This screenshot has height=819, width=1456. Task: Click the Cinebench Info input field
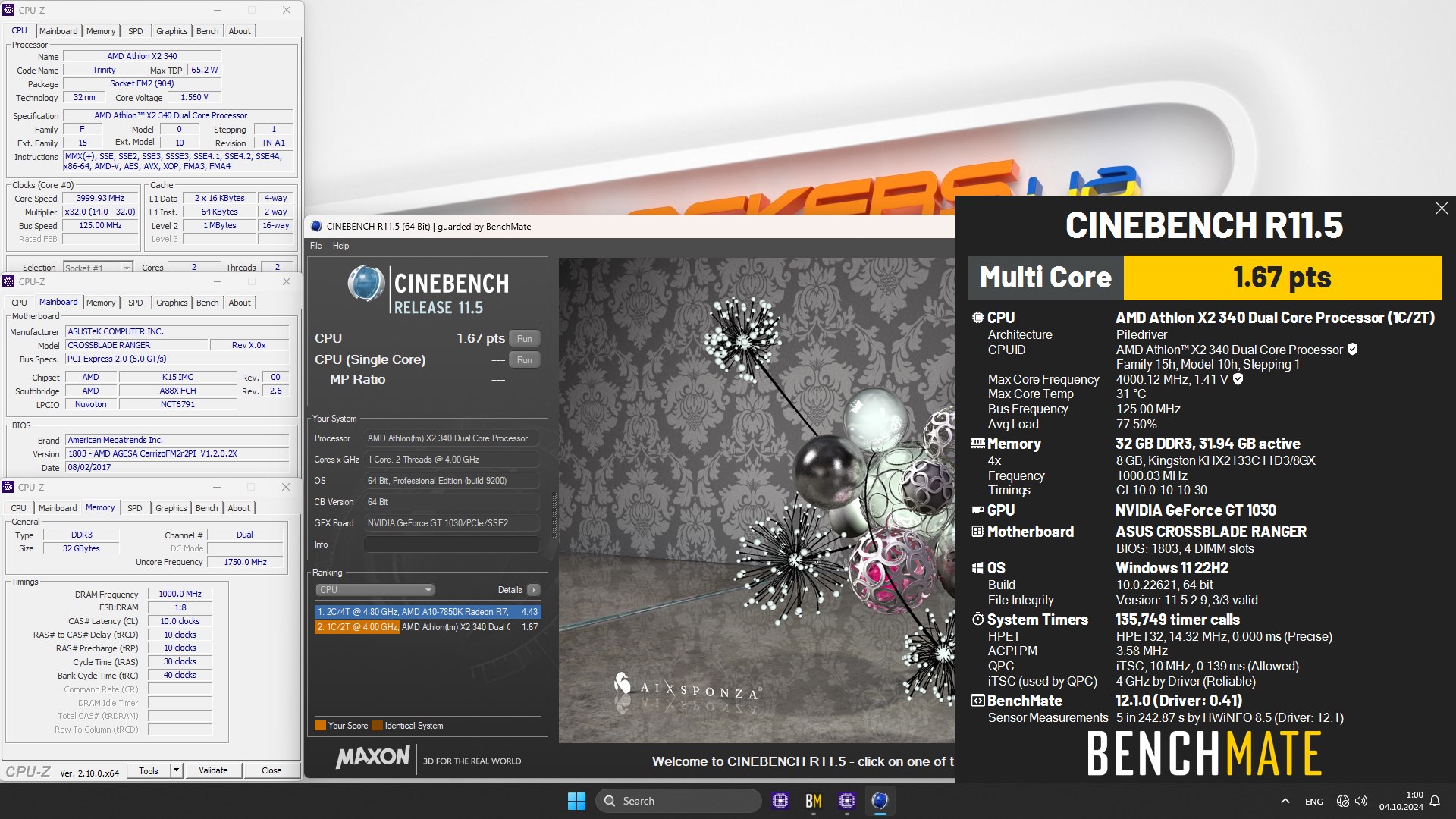452,544
